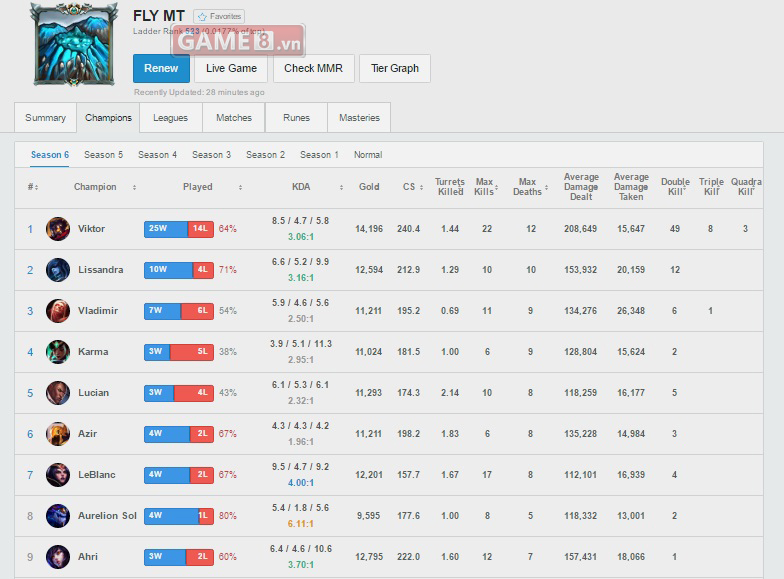Sort by Average Damage Dealt column
784x579 pixels.
581,187
